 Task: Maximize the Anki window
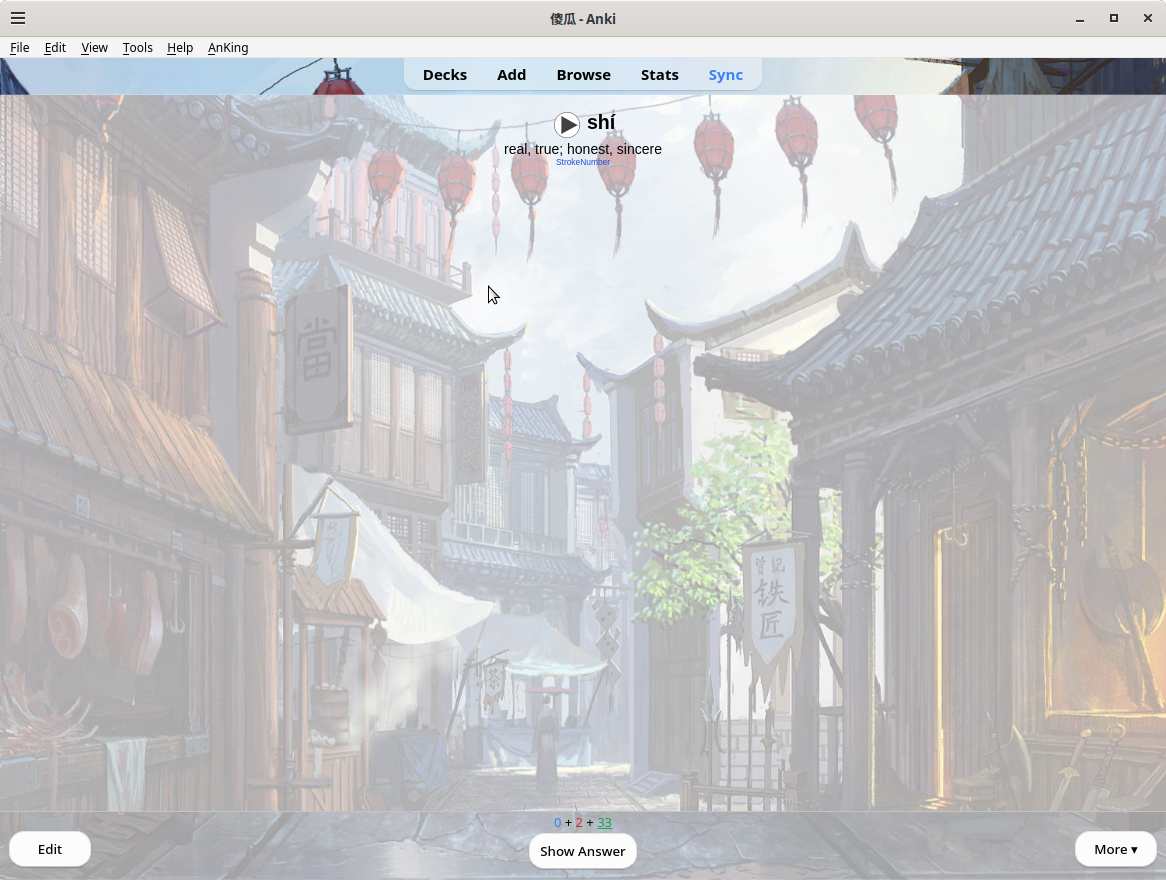point(1114,19)
